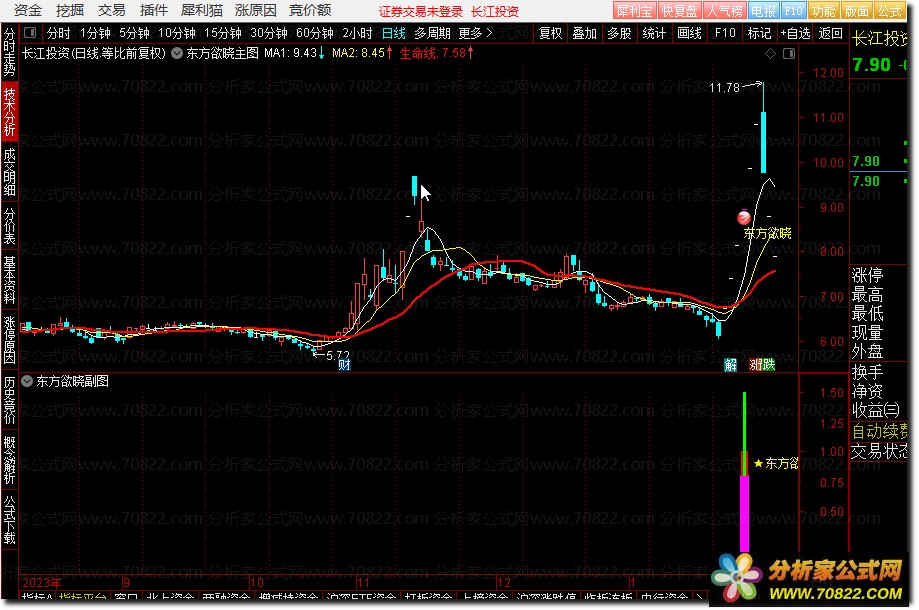Select 分价表 in left sidebar
The width and height of the screenshot is (919, 610).
9,226
